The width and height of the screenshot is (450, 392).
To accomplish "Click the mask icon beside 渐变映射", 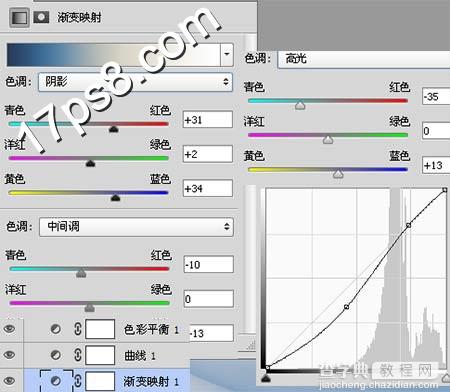I will (41, 17).
